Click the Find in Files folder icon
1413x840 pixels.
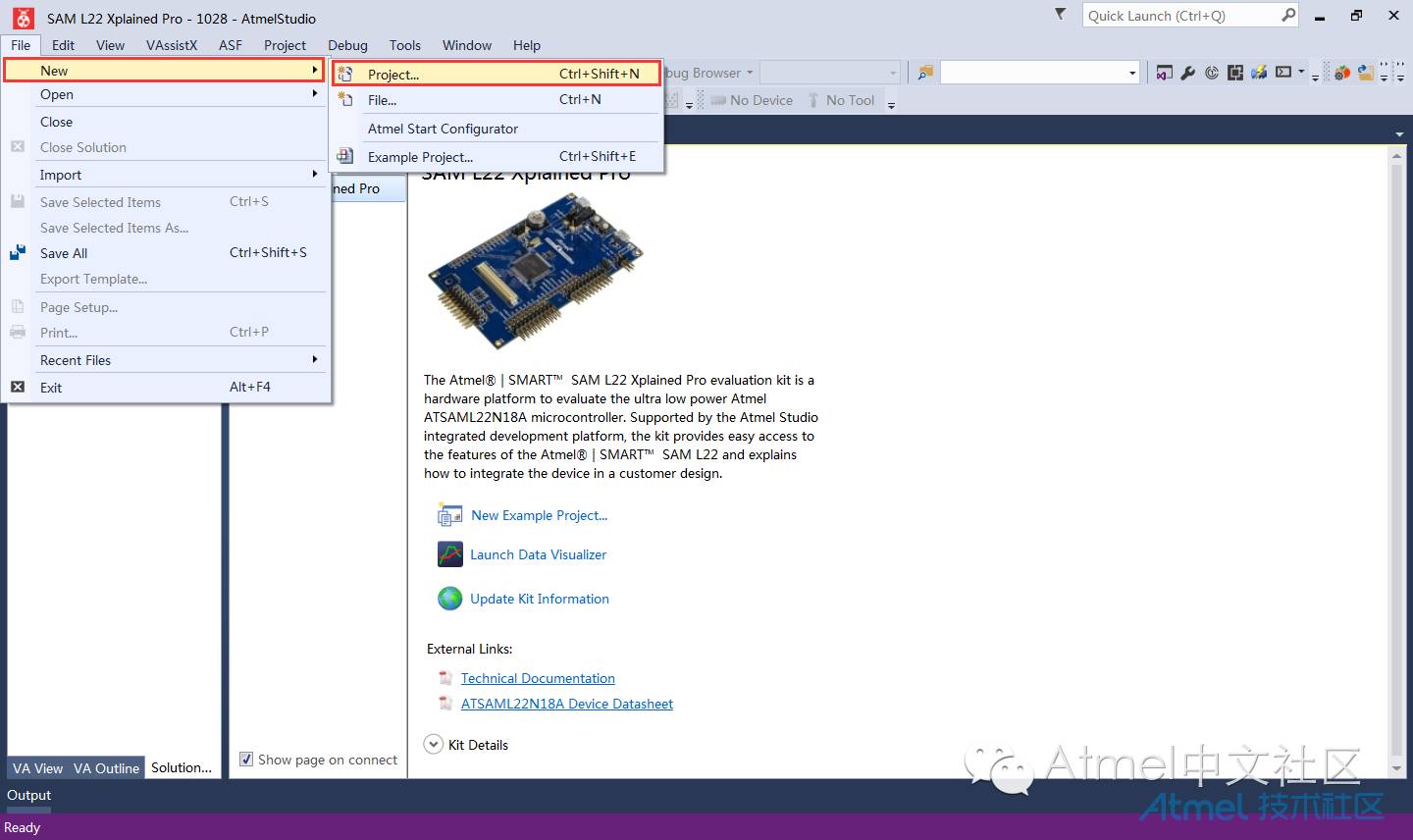pos(925,73)
